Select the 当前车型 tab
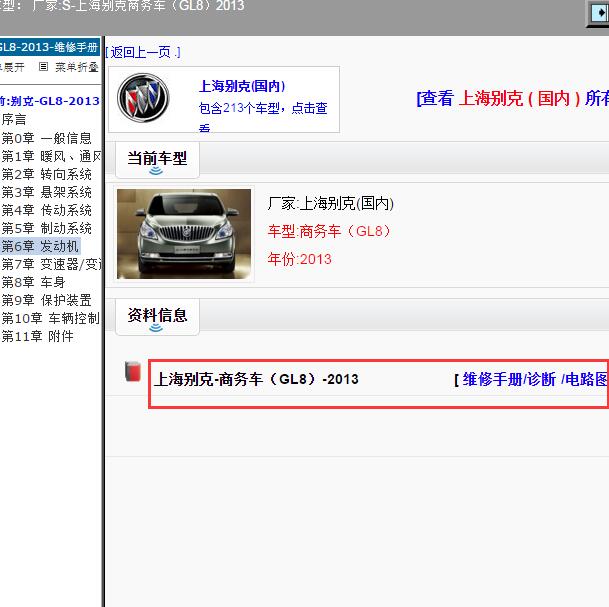The width and height of the screenshot is (609, 607). [157, 159]
